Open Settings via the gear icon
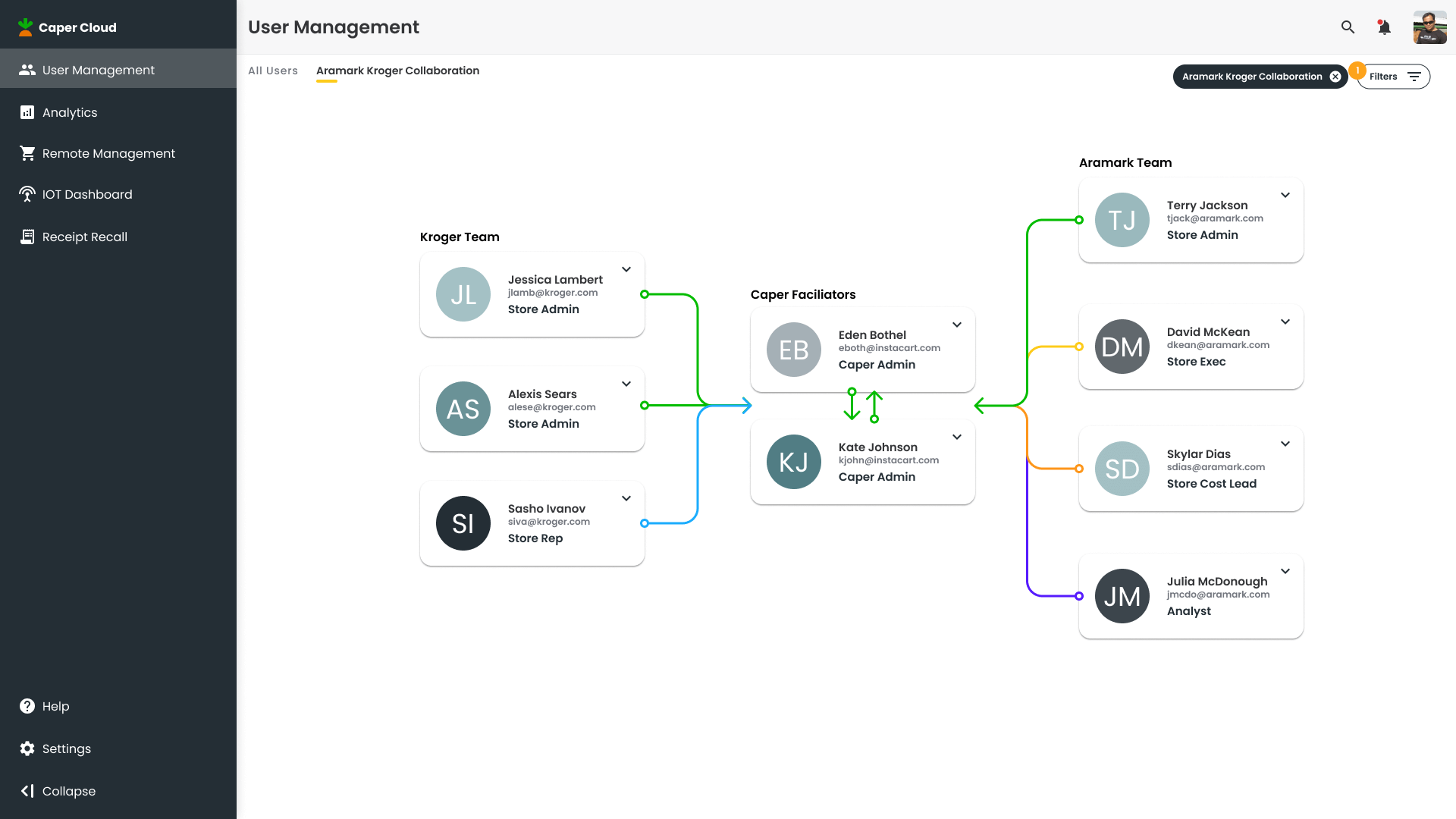The image size is (1456, 819). [27, 748]
